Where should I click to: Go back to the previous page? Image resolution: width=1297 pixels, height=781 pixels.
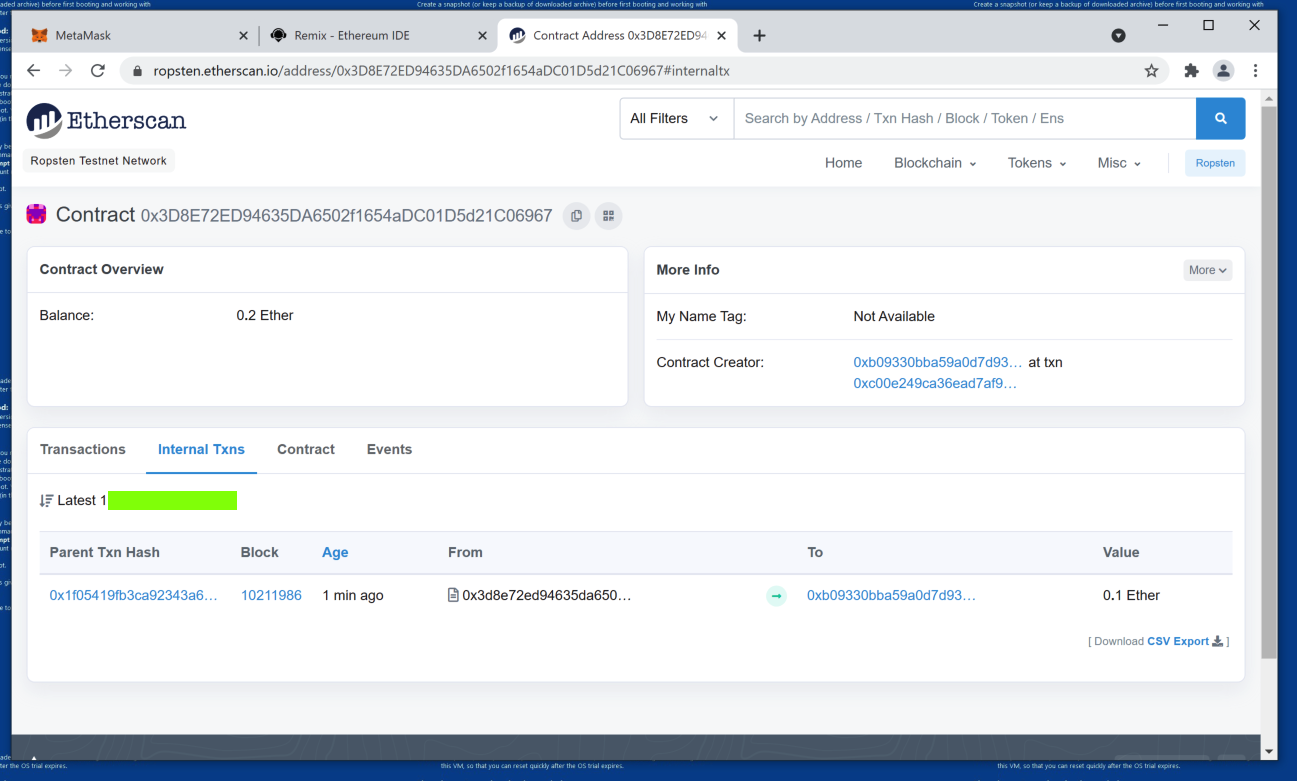point(33,71)
